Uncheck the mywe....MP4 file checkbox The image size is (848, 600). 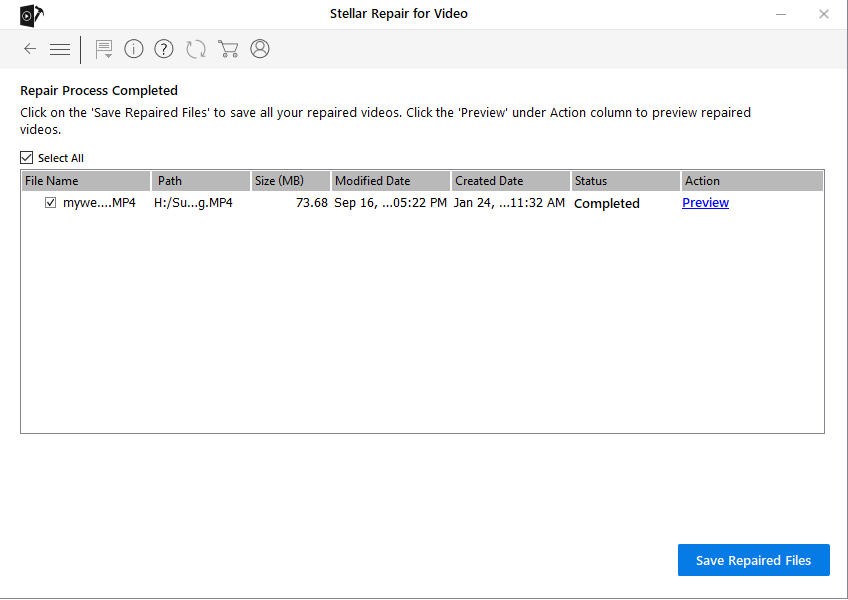pyautogui.click(x=51, y=203)
